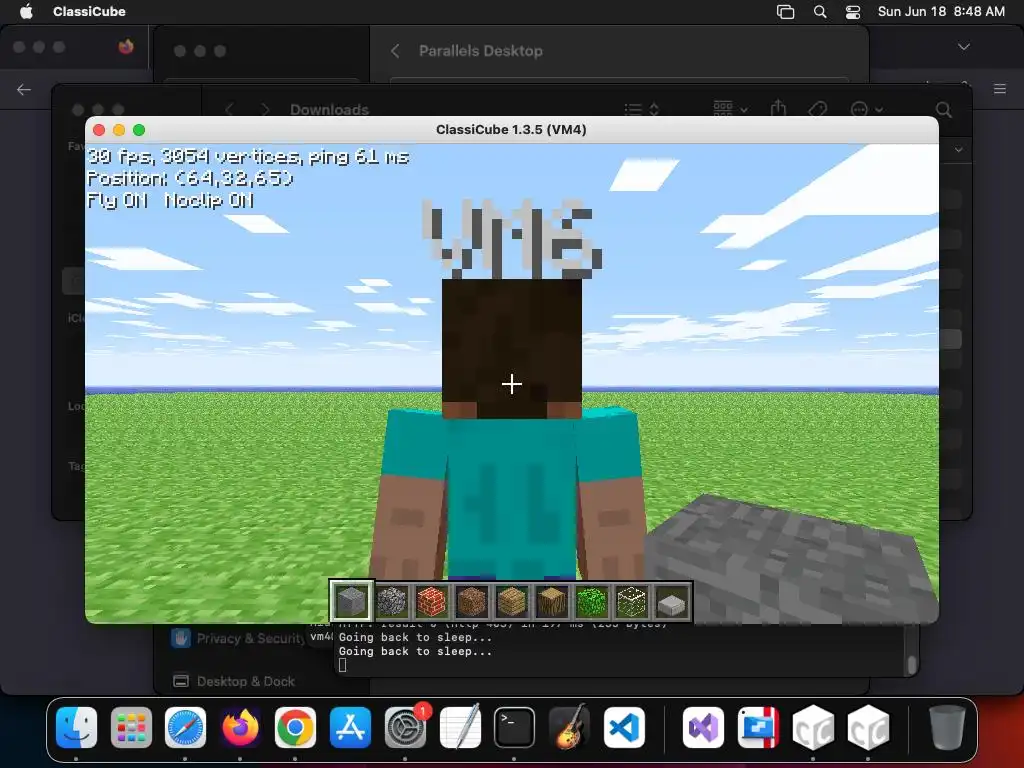Screen dimensions: 1024x768
Task: Open GarageBand from the Dock
Action: coord(569,727)
